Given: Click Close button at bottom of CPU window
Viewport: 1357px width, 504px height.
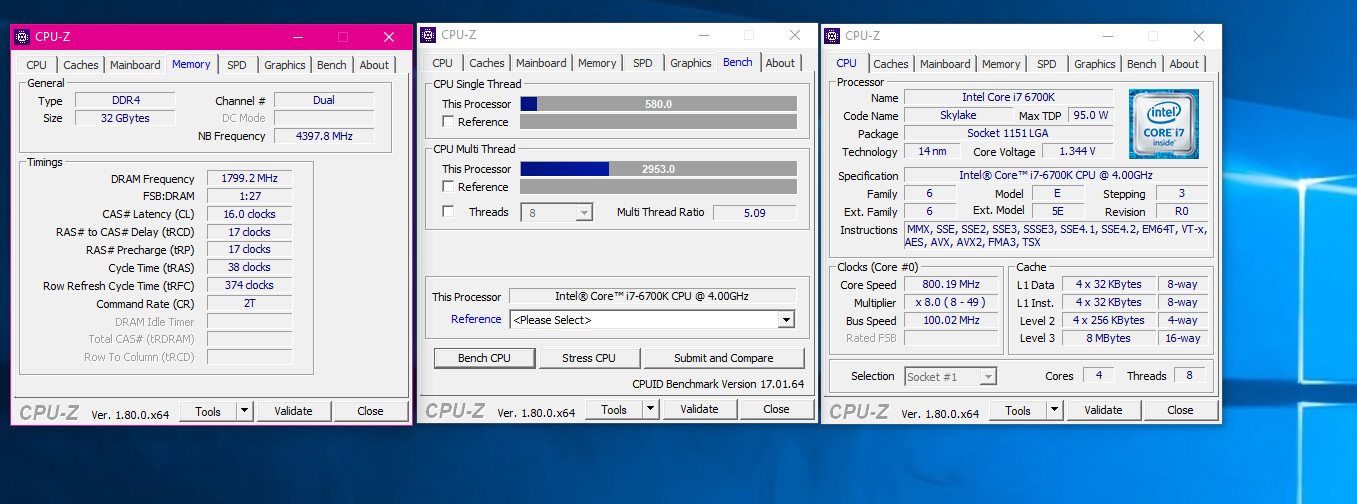Looking at the screenshot, I should click(1180, 410).
